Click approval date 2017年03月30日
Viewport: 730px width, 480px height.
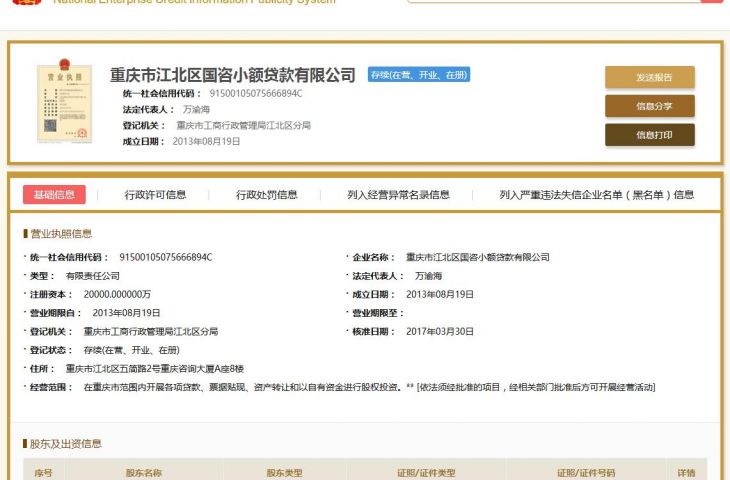(439, 331)
